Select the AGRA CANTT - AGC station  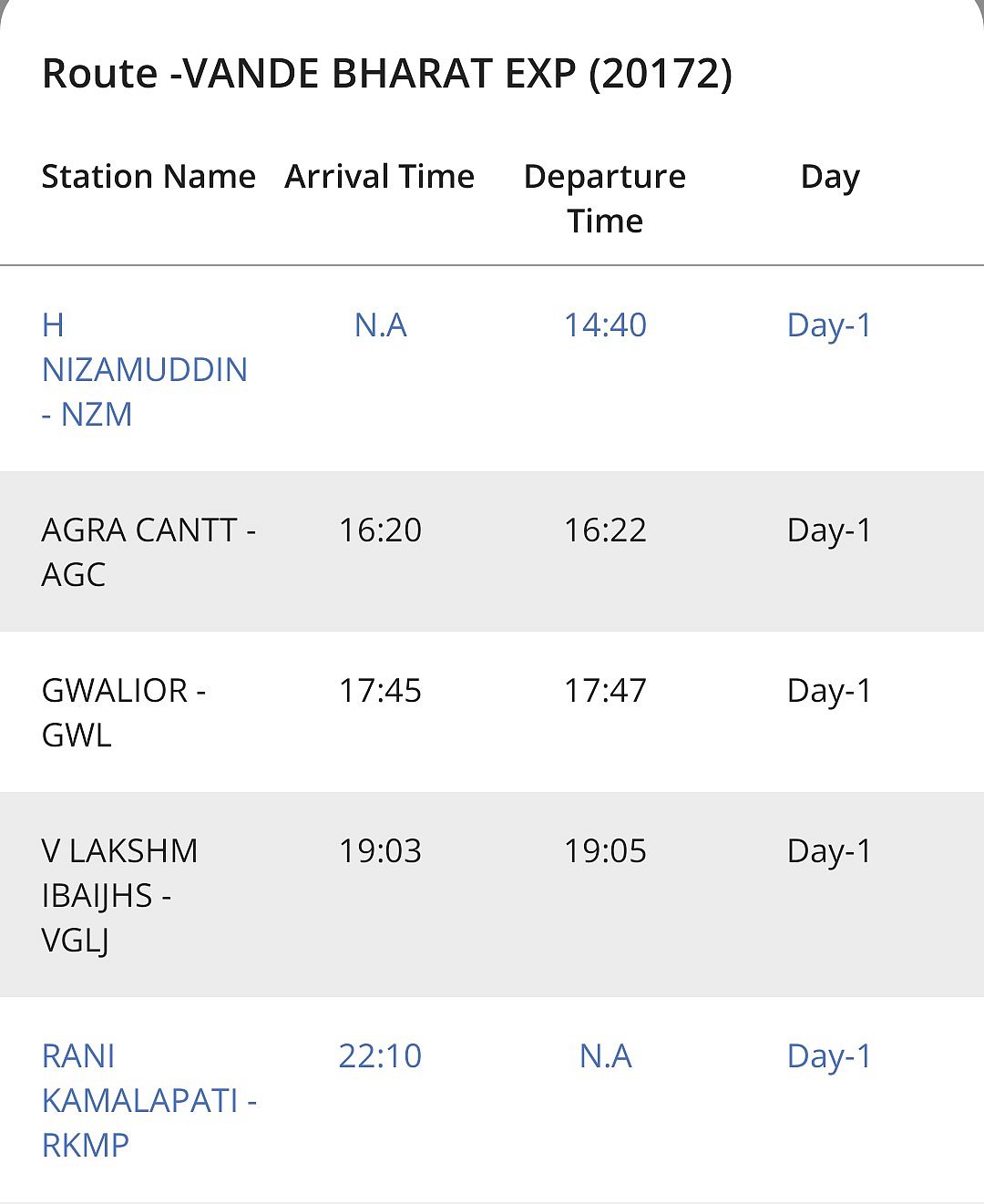[x=148, y=551]
